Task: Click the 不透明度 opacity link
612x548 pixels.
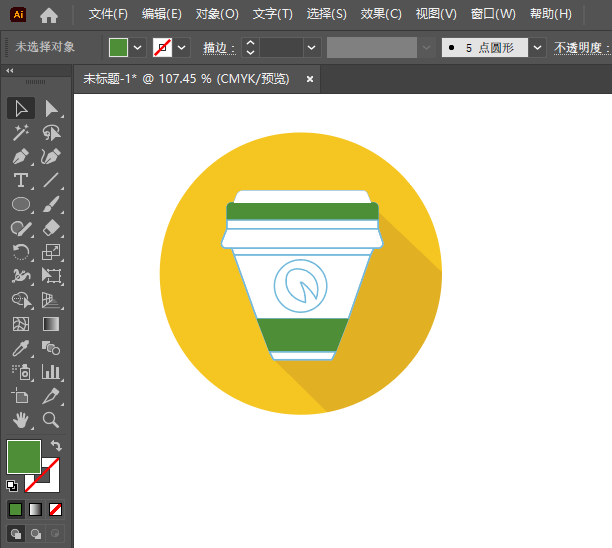Action: [x=582, y=48]
